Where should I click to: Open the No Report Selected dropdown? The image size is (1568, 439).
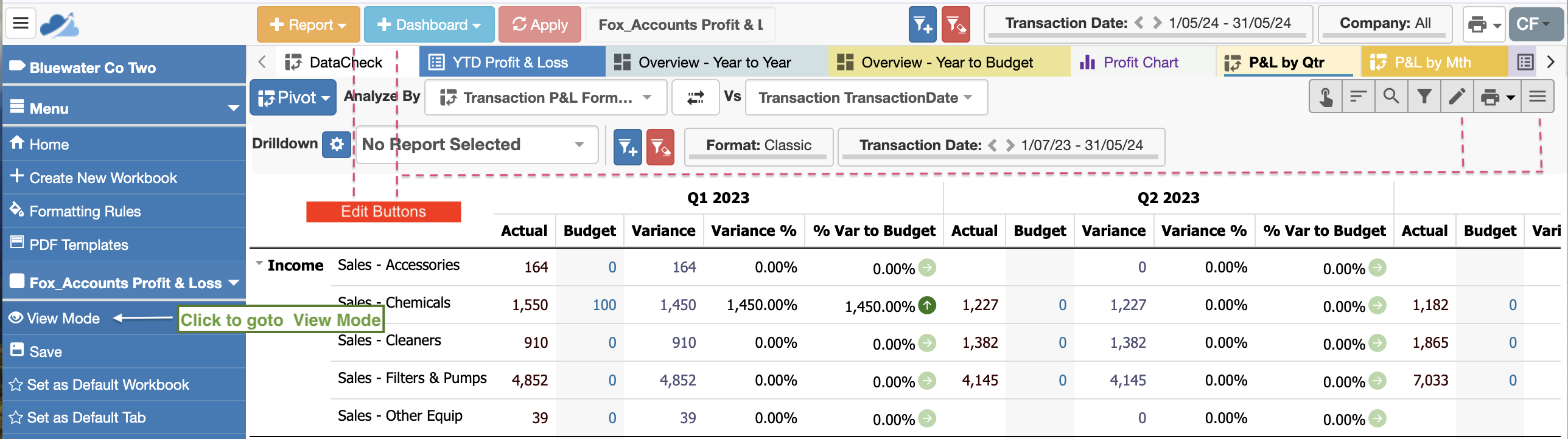(477, 145)
